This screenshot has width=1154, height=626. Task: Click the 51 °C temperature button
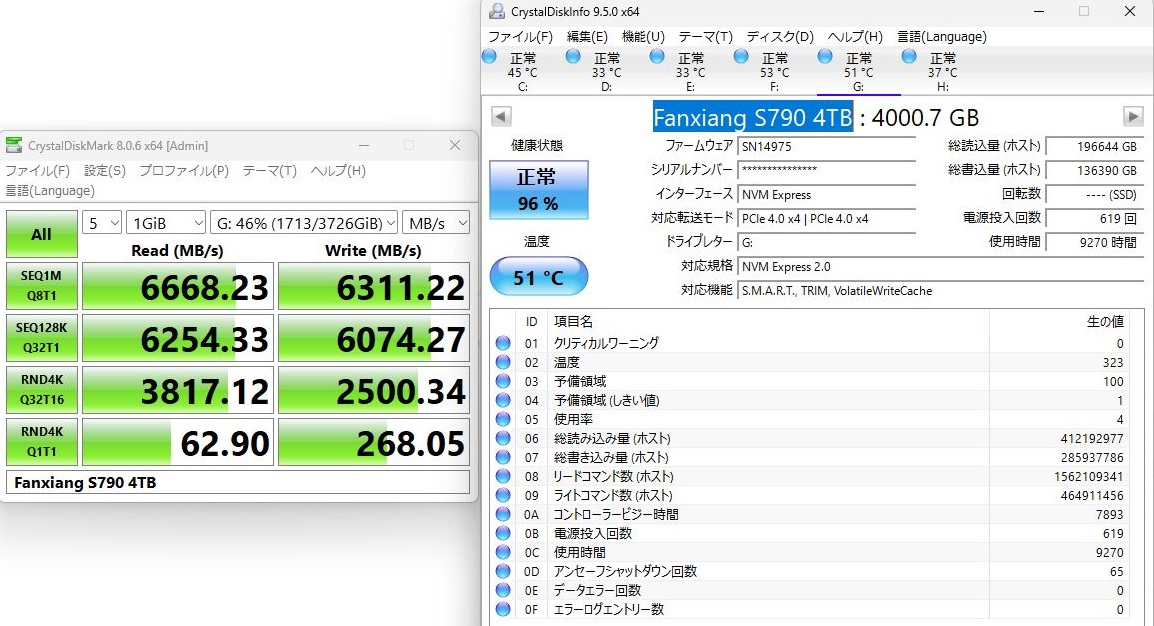coord(539,277)
